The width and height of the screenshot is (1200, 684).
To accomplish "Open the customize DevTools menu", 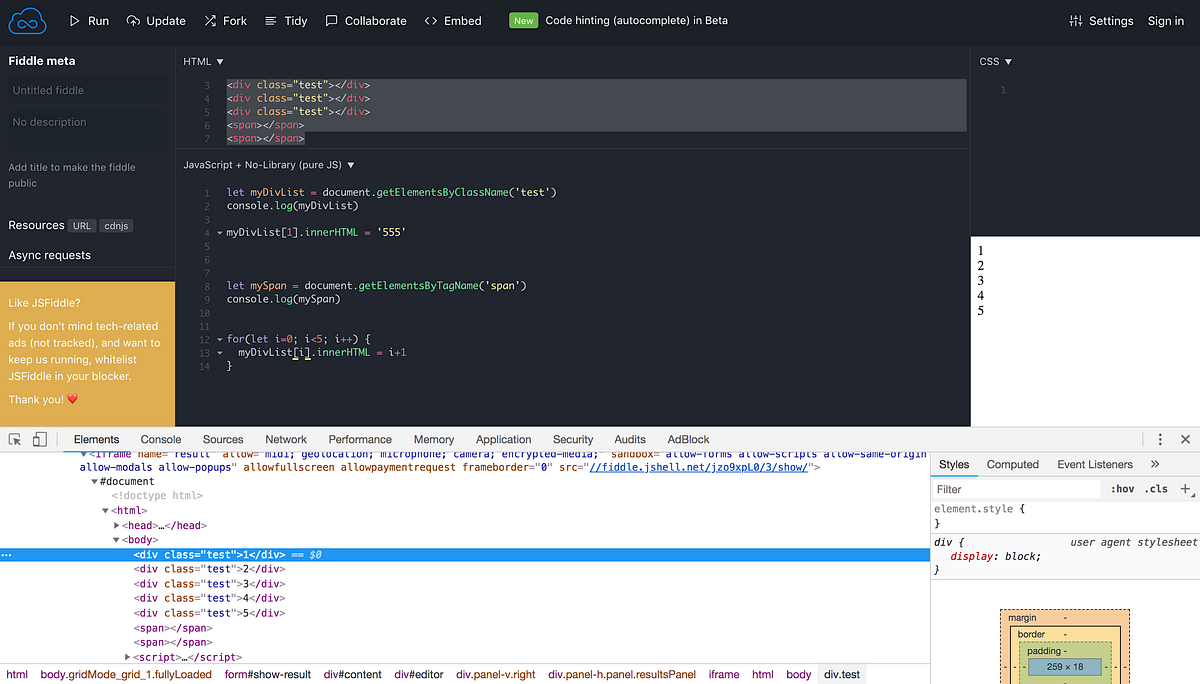I will click(1159, 439).
